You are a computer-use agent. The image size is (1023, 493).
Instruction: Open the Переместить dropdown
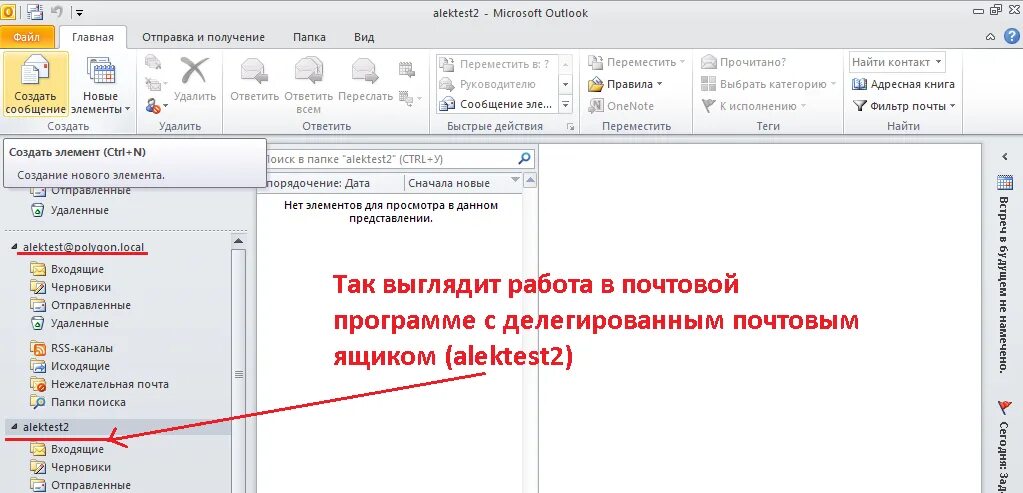(636, 63)
